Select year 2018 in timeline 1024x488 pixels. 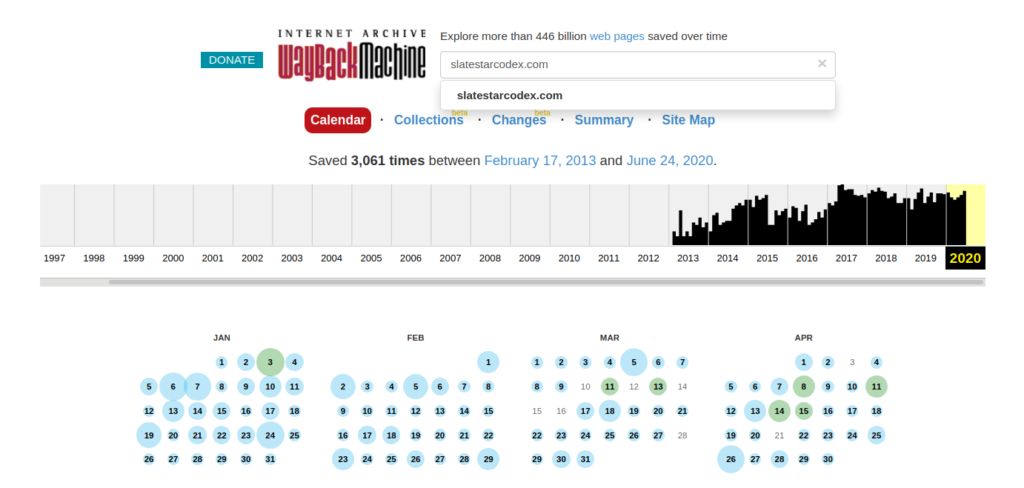(x=886, y=258)
